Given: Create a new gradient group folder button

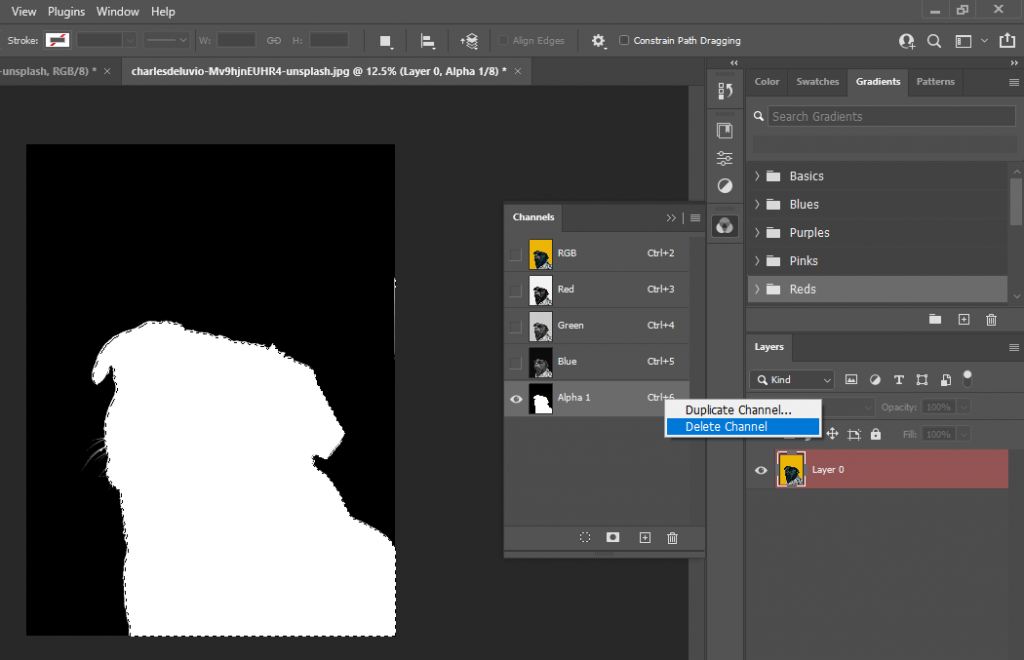Looking at the screenshot, I should [x=935, y=319].
